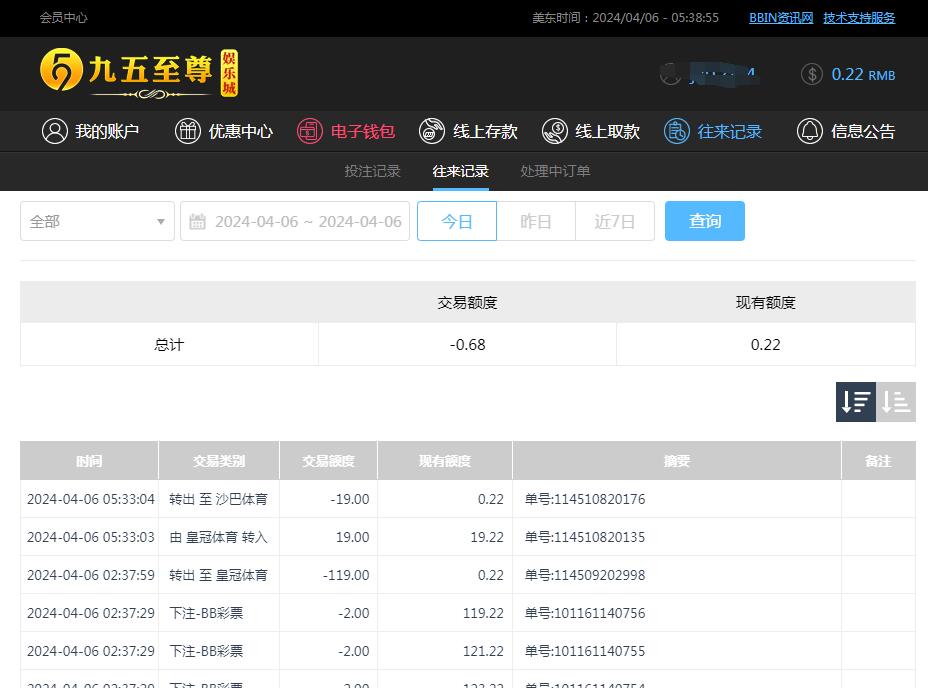
Task: Switch to the 处理中订单 tab
Action: pos(555,171)
